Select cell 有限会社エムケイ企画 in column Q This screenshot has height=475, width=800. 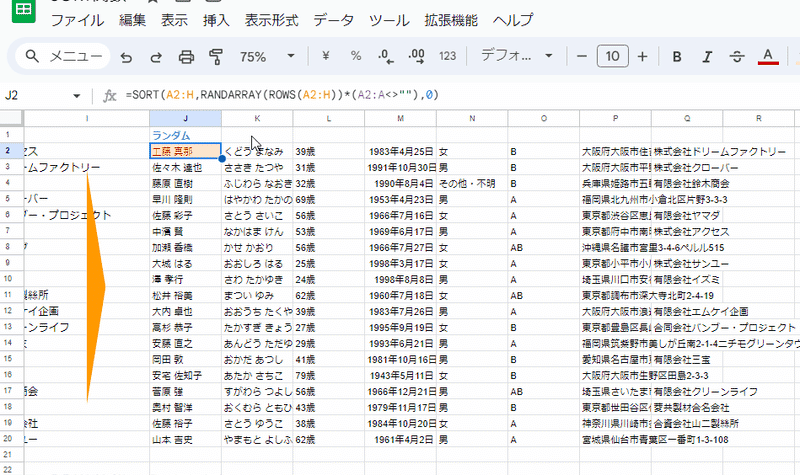tap(687, 311)
